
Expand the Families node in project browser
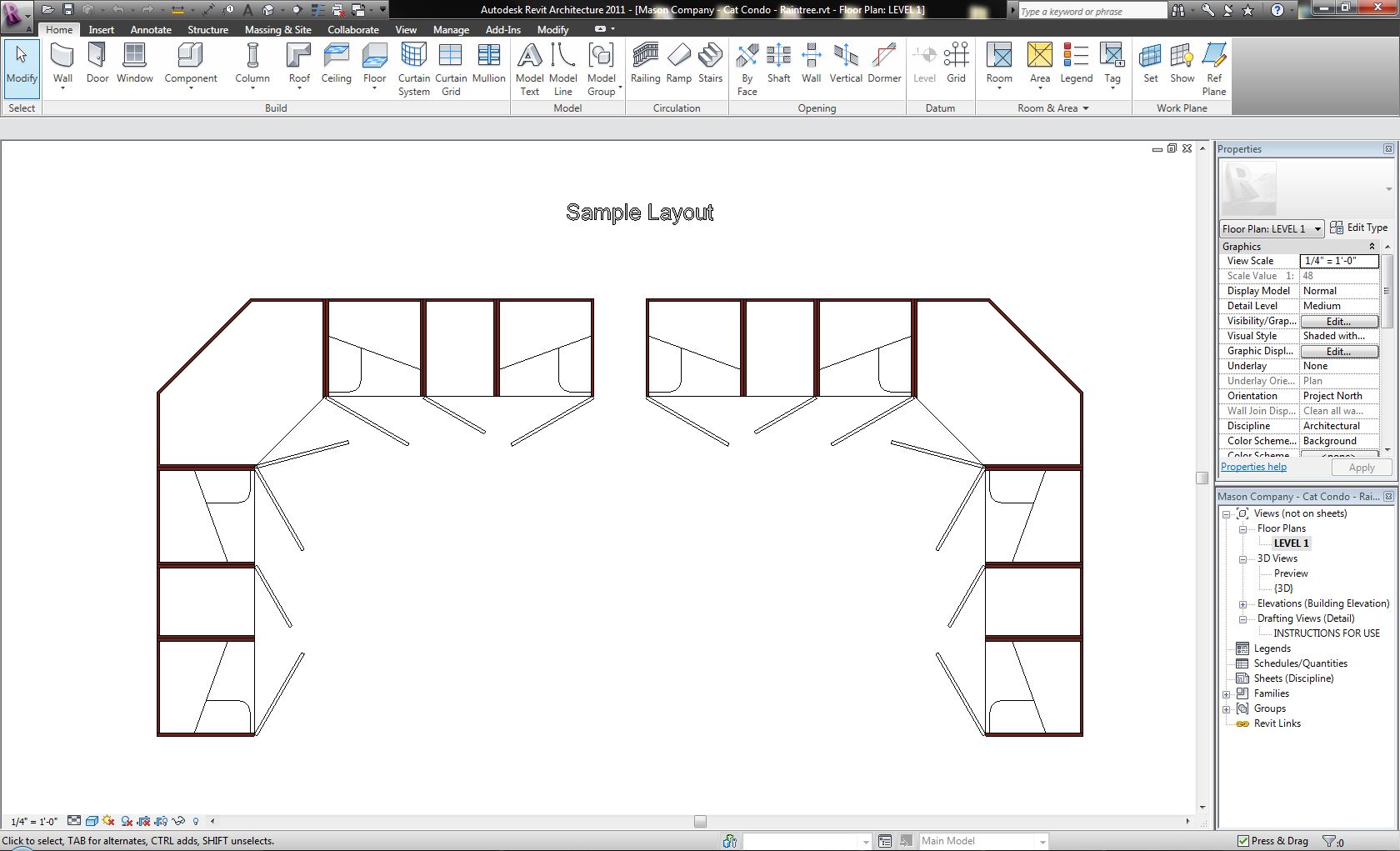(x=1227, y=693)
